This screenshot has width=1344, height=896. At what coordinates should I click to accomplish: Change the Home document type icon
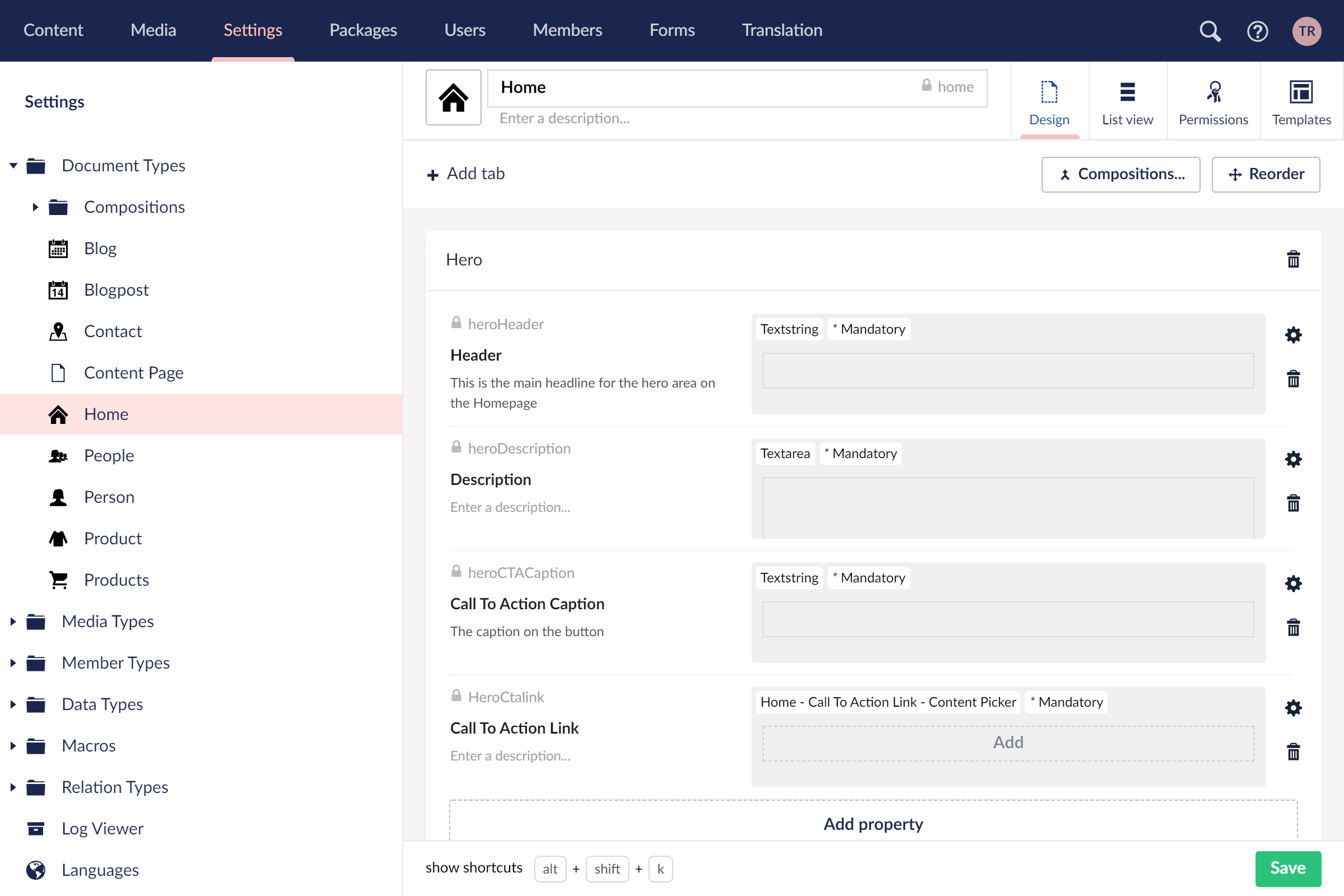click(x=453, y=97)
